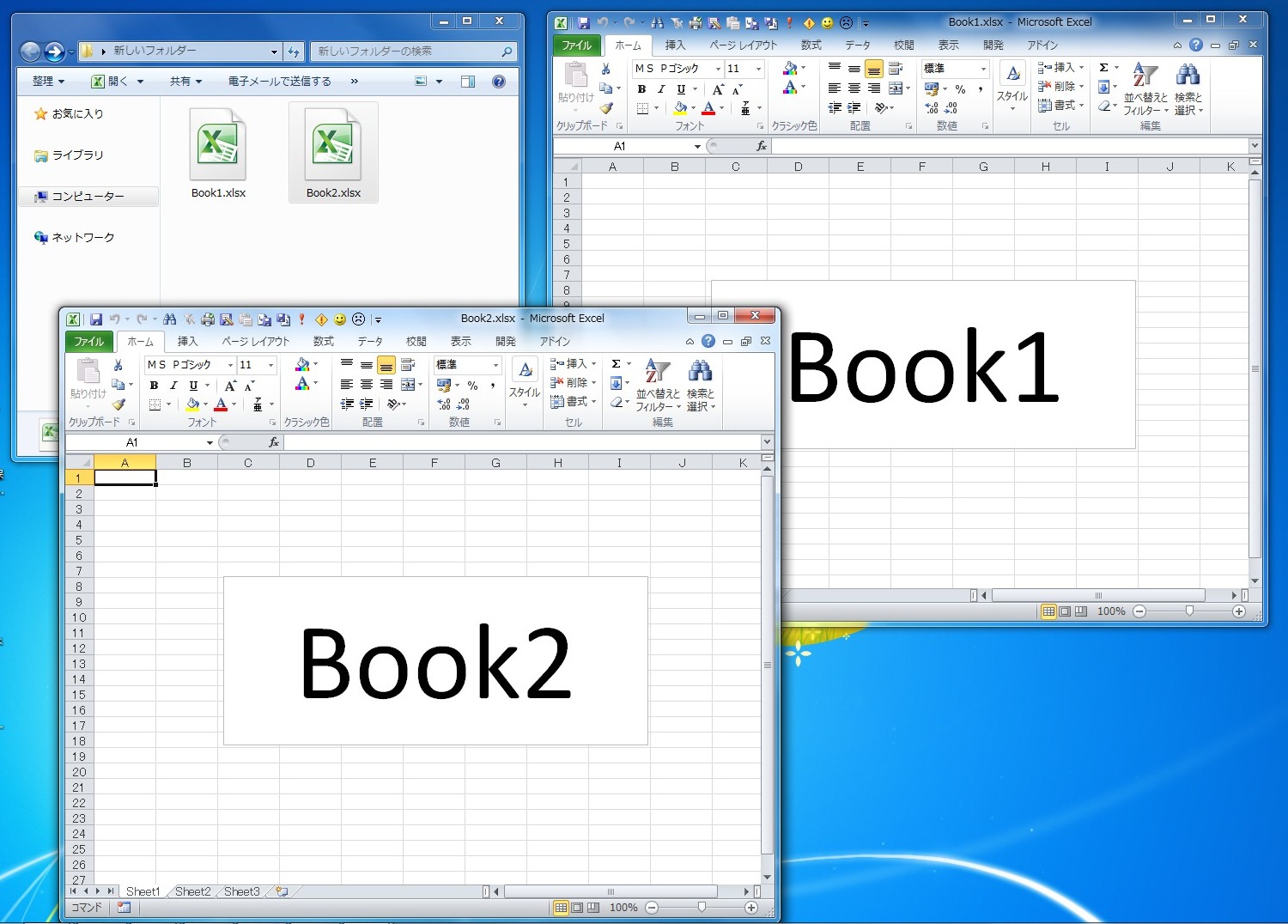Click the fx insert function icon in Book2

tap(274, 442)
